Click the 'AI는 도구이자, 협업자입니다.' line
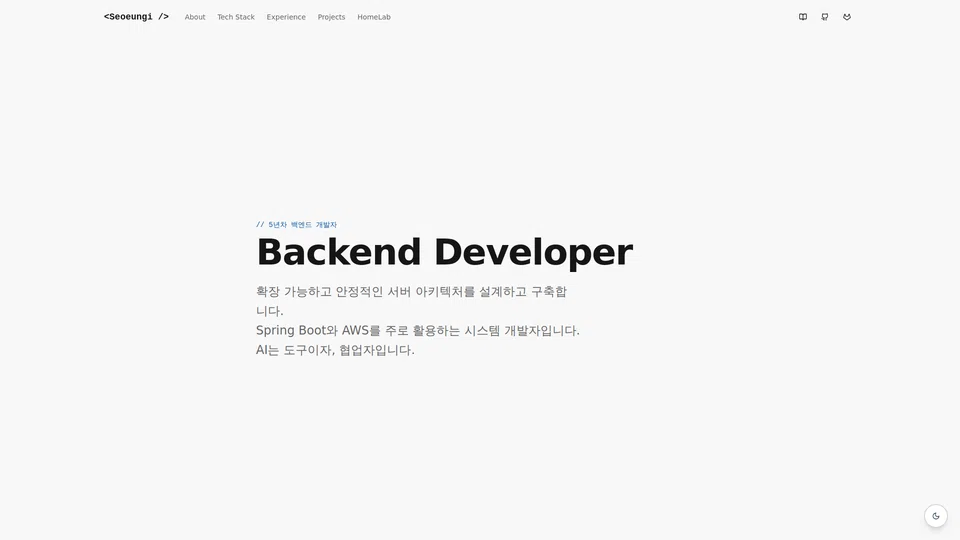 (x=336, y=350)
